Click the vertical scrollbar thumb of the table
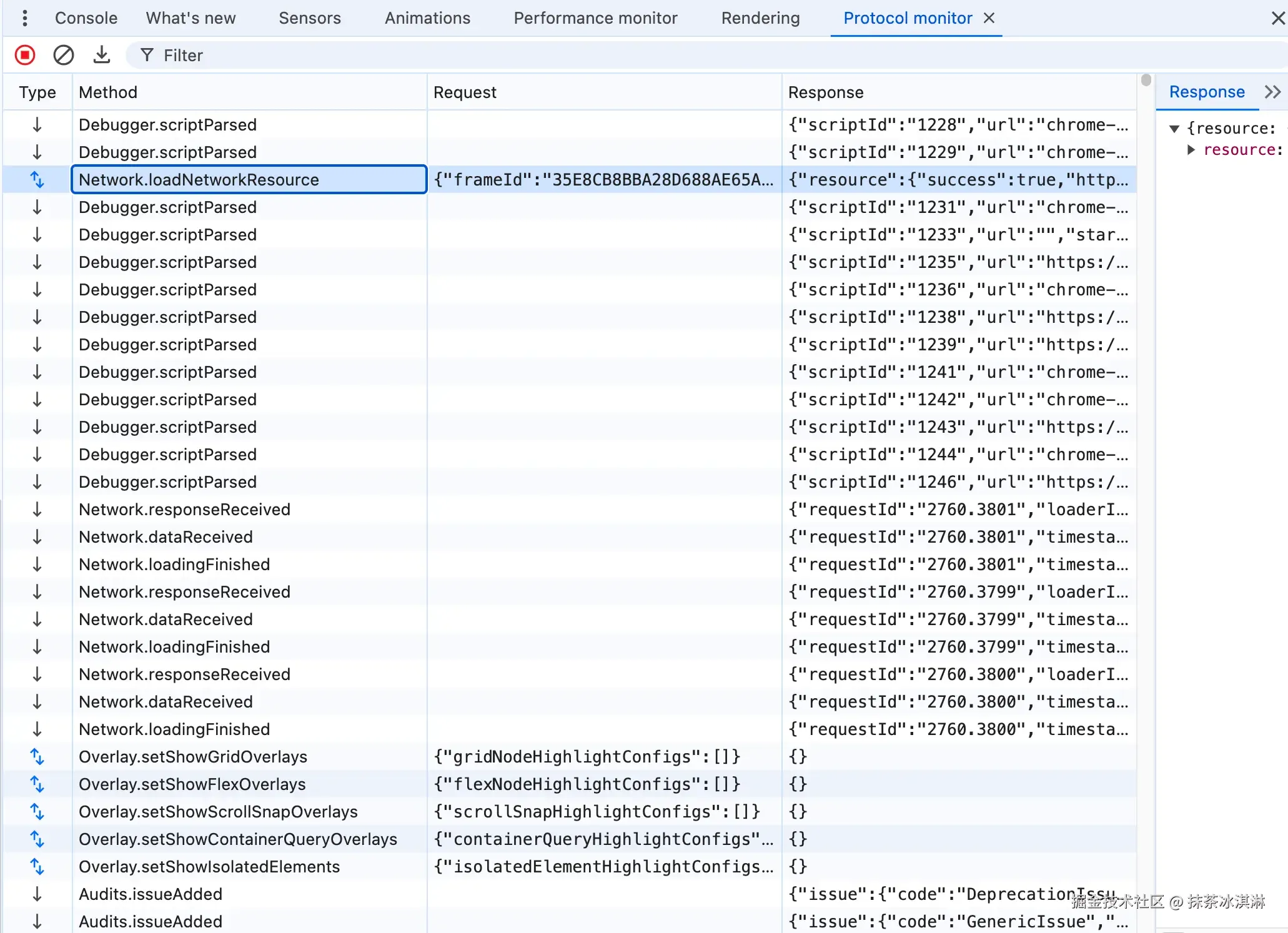1288x933 pixels. point(1146,80)
